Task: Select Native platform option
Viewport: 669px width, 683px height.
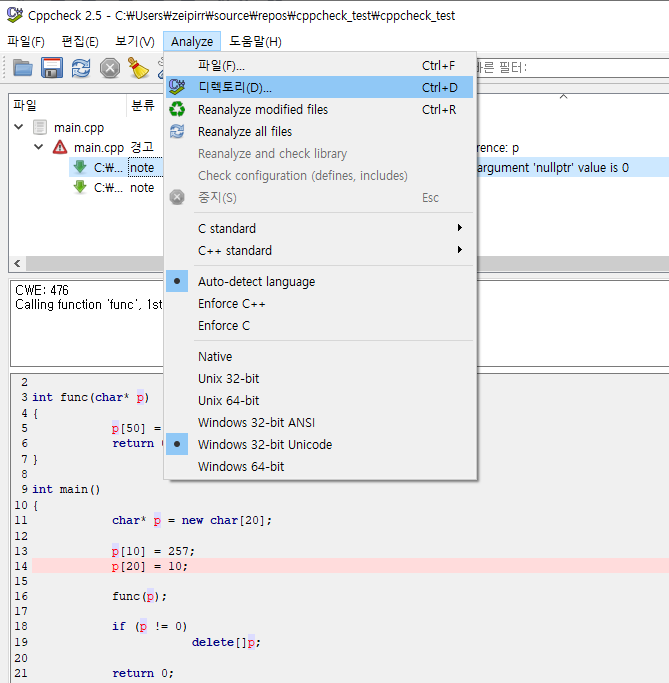Action: click(x=320, y=356)
